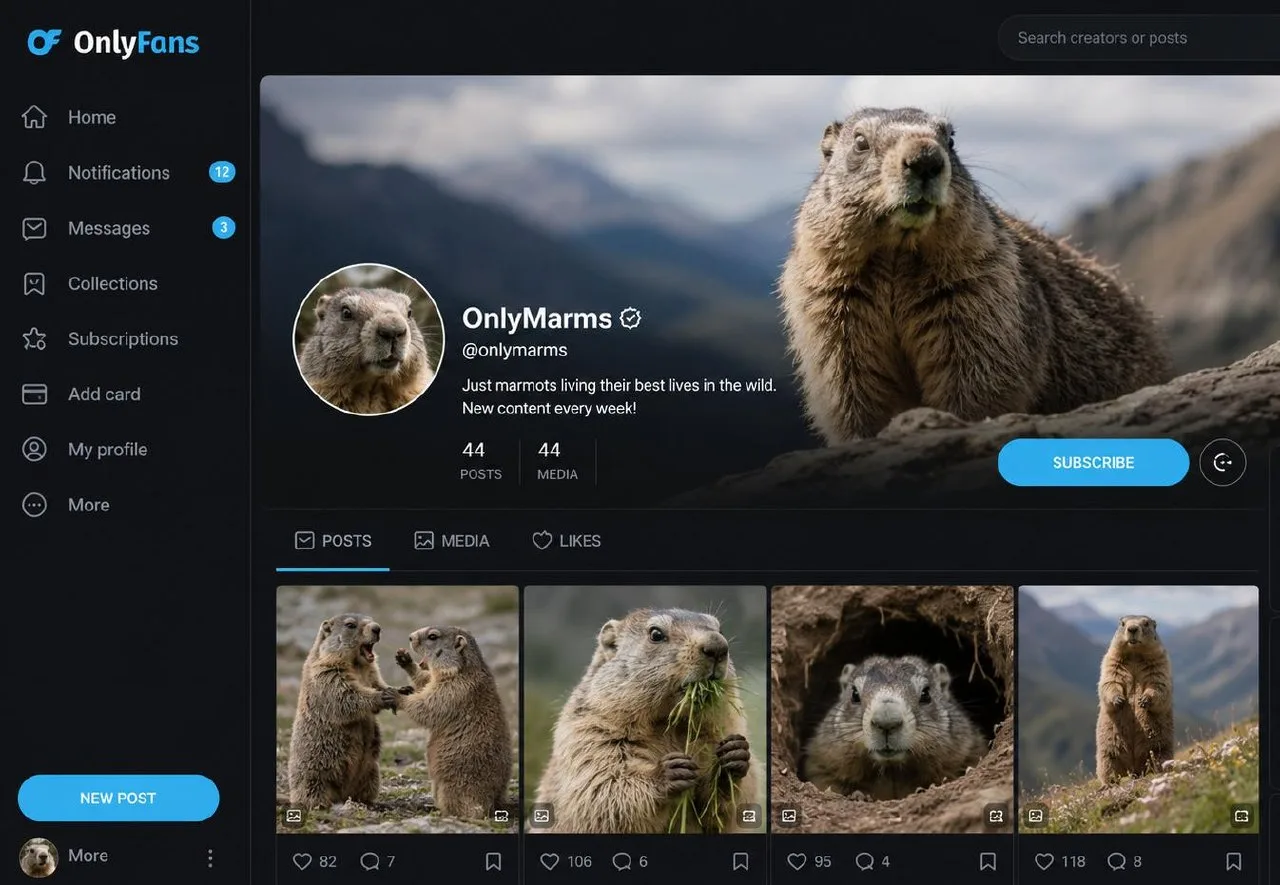Viewport: 1280px width, 885px height.
Task: Click the Subscriptions star icon
Action: pos(34,339)
